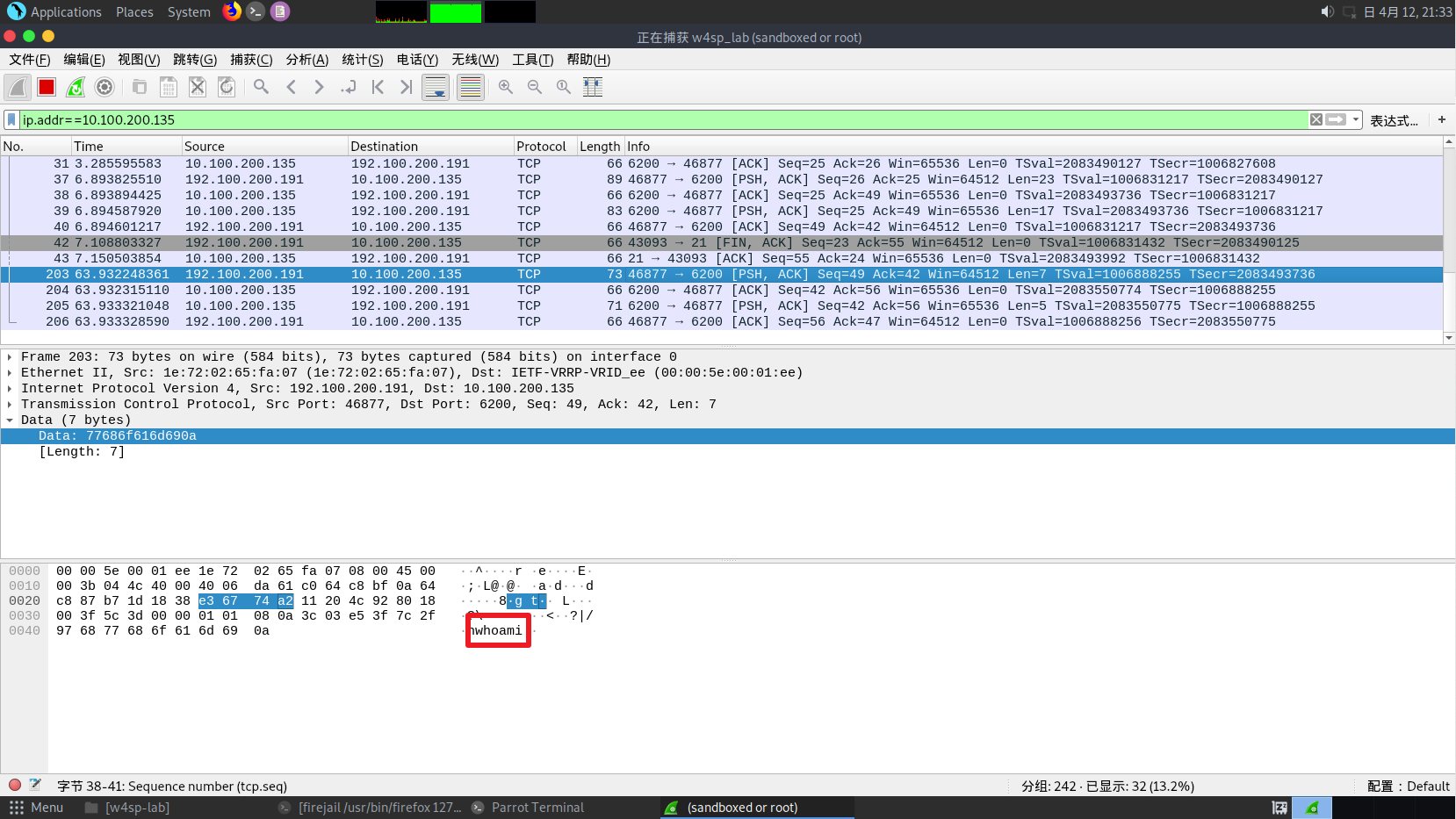The height and width of the screenshot is (819, 1456).
Task: Zoom out on packet text
Action: pos(535,87)
